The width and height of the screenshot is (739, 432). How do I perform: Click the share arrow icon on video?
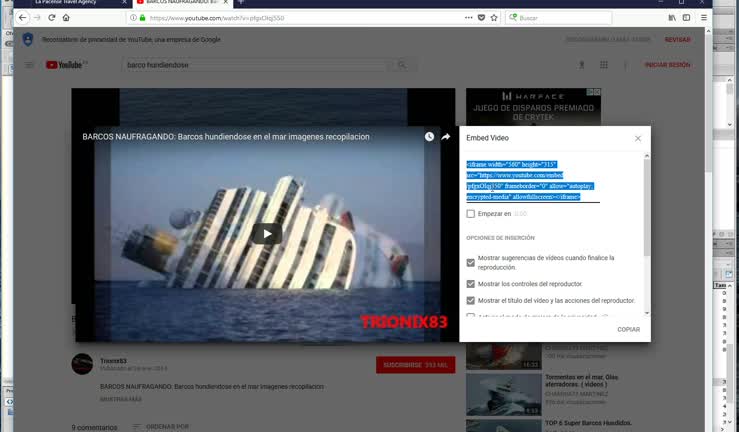[x=446, y=137]
